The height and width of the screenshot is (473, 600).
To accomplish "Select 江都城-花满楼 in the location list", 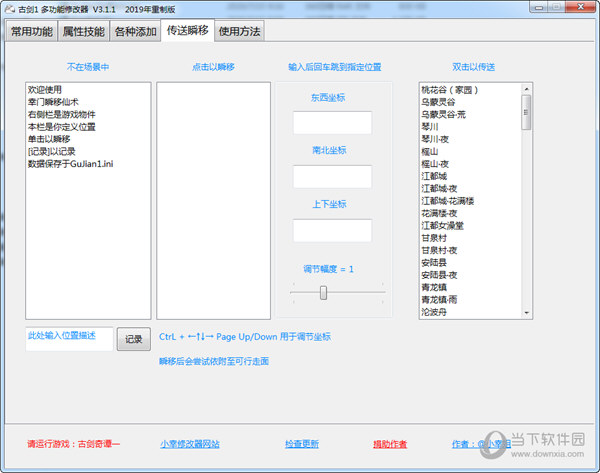I will [x=455, y=201].
